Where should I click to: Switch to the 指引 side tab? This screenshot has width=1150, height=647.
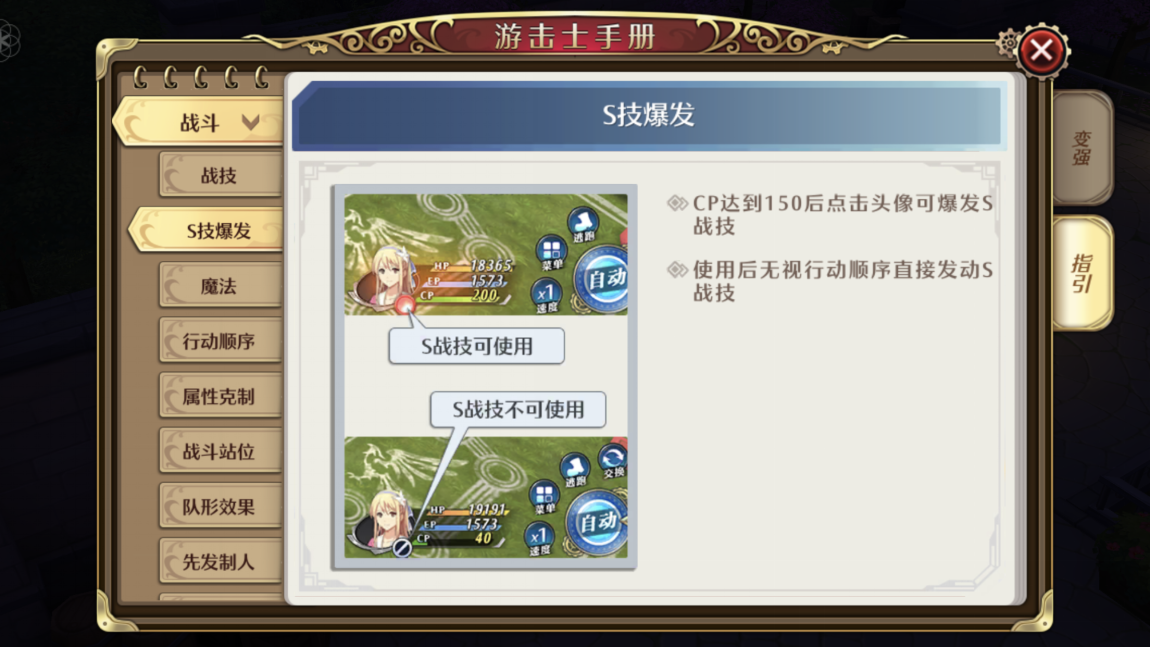[x=1083, y=272]
